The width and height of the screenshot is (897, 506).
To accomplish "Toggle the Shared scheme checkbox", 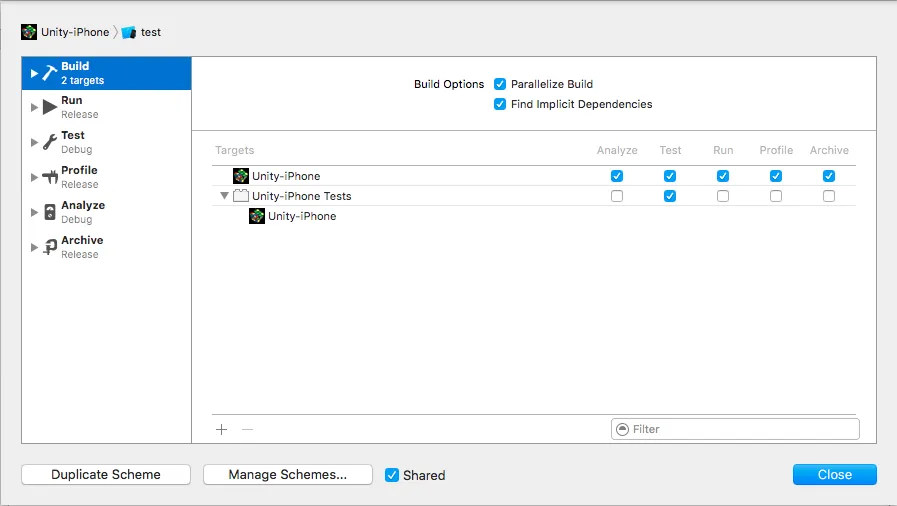I will tap(392, 475).
